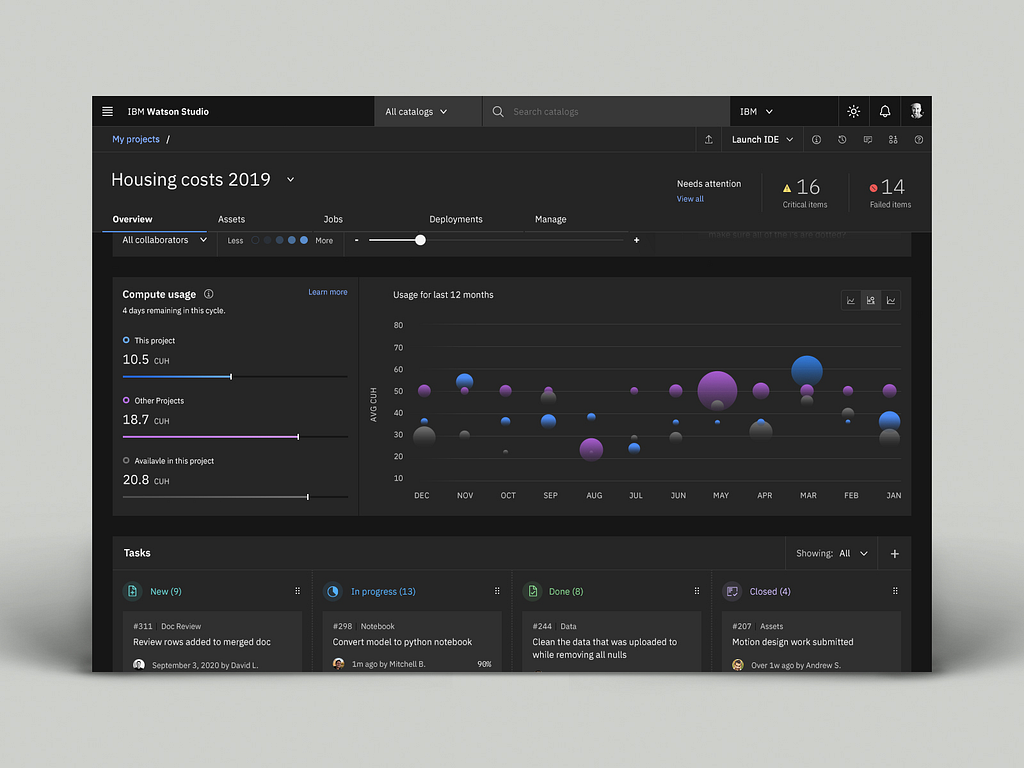Click the Done column check icon
Image resolution: width=1024 pixels, height=768 pixels.
tap(532, 591)
